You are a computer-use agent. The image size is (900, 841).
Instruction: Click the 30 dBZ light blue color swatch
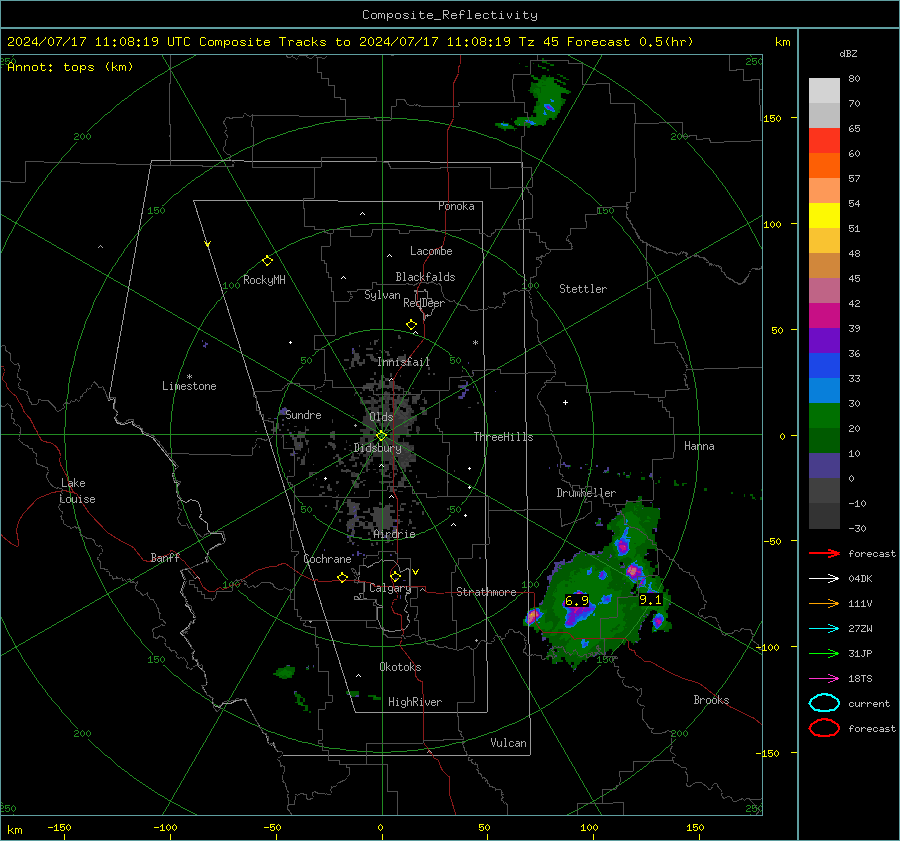tap(824, 390)
